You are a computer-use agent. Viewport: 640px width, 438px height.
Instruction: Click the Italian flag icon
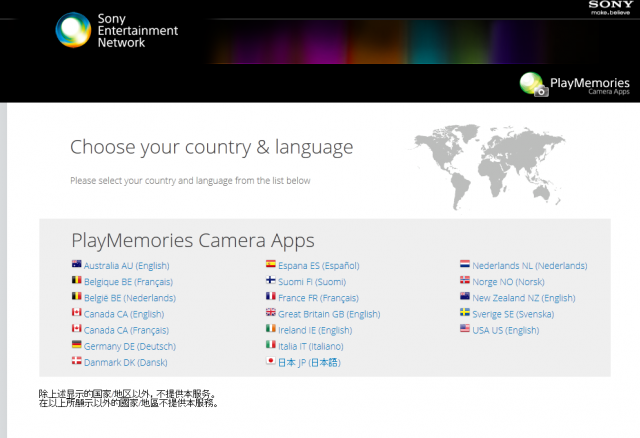click(x=271, y=345)
